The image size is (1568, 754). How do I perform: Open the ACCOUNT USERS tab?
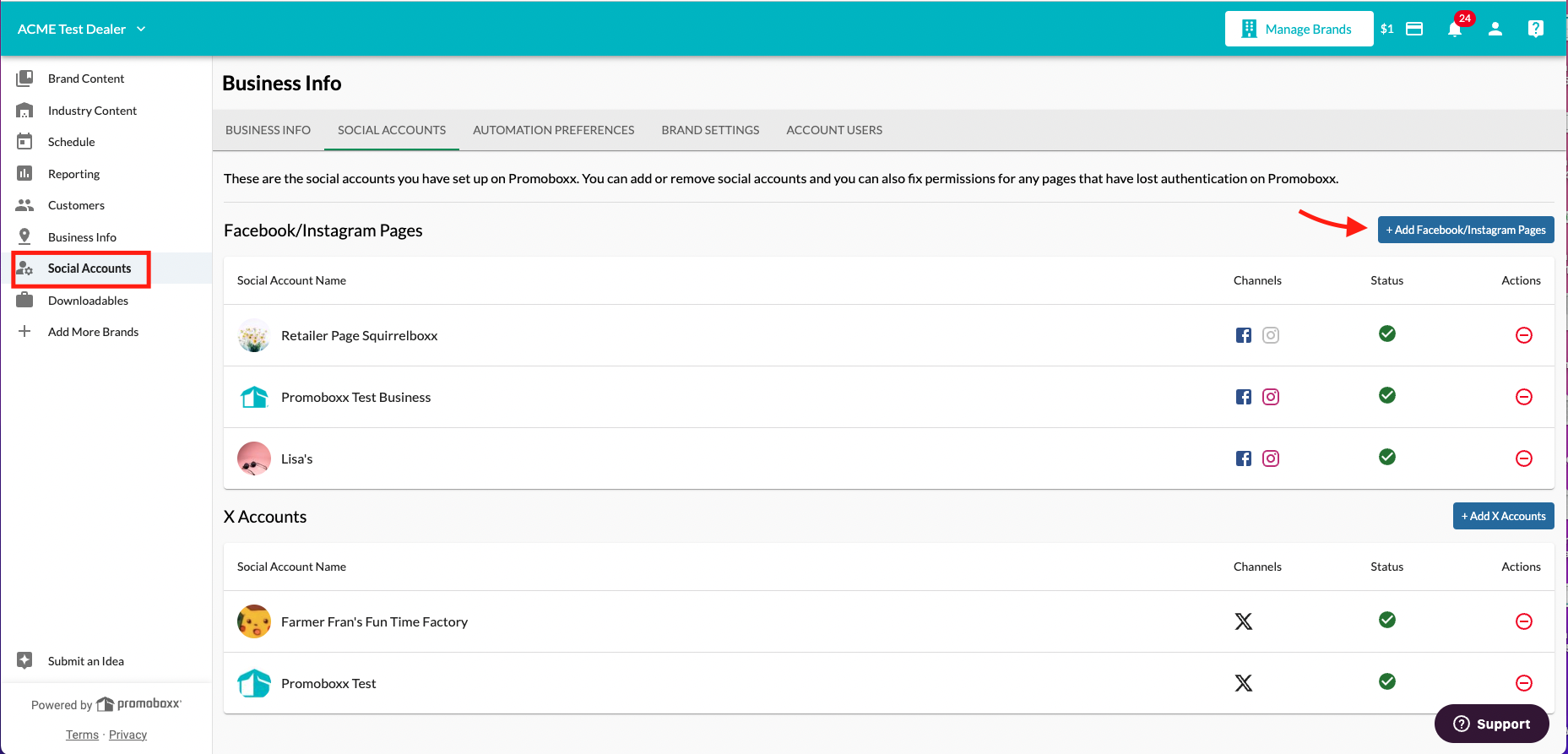834,130
